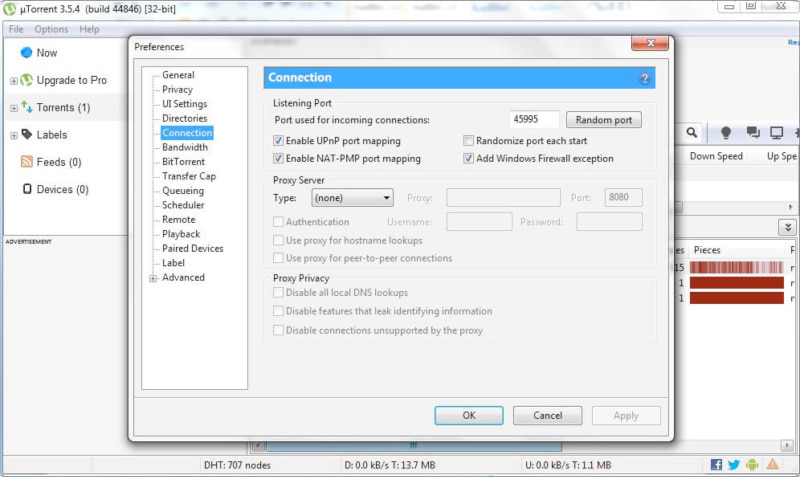Check Disable connections unsupported by the proxy
This screenshot has height=477, width=800.
278,330
